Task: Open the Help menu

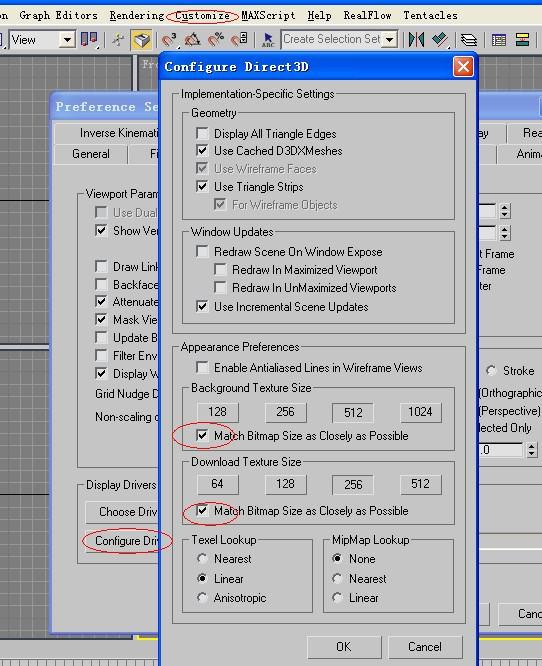Action: [x=319, y=16]
